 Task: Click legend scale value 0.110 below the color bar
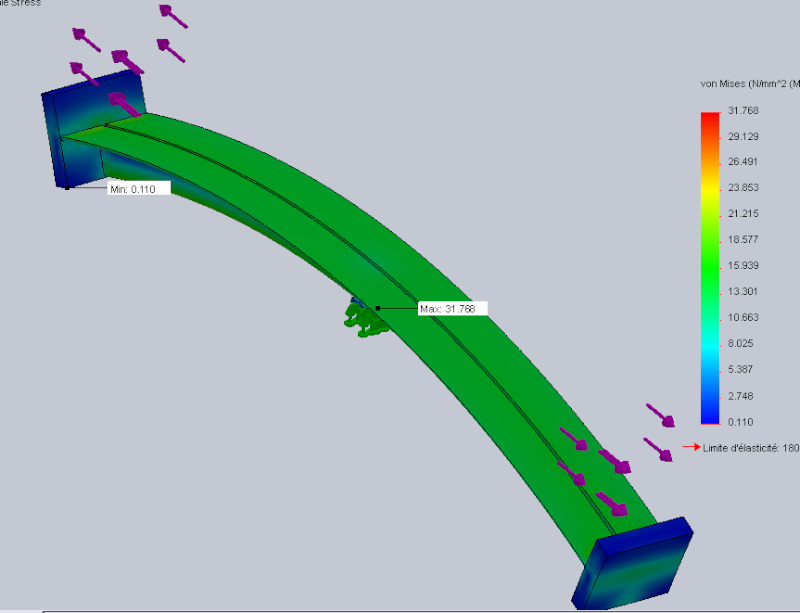tap(740, 423)
